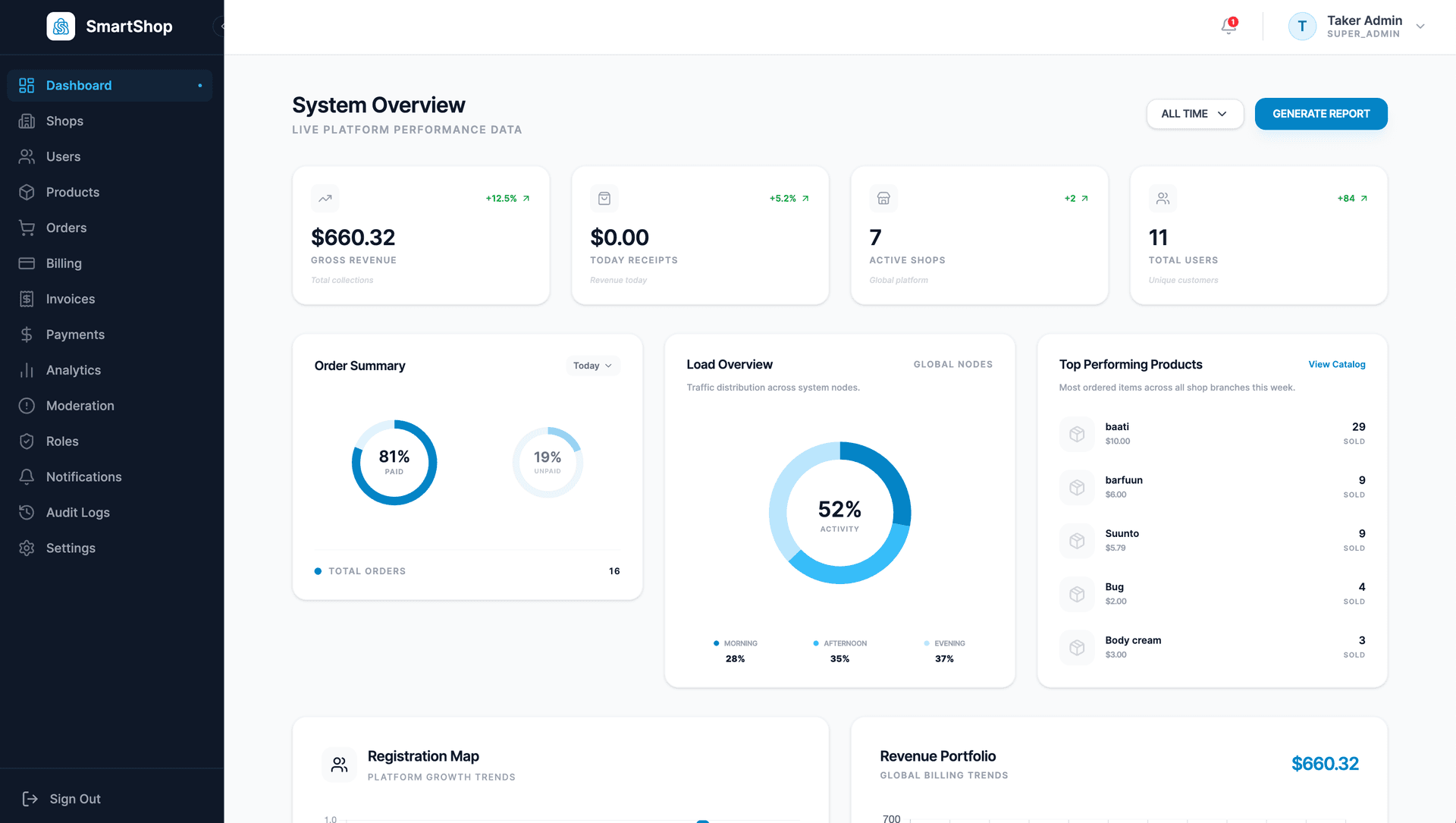
Task: Click the barfuun product name
Action: [1124, 480]
